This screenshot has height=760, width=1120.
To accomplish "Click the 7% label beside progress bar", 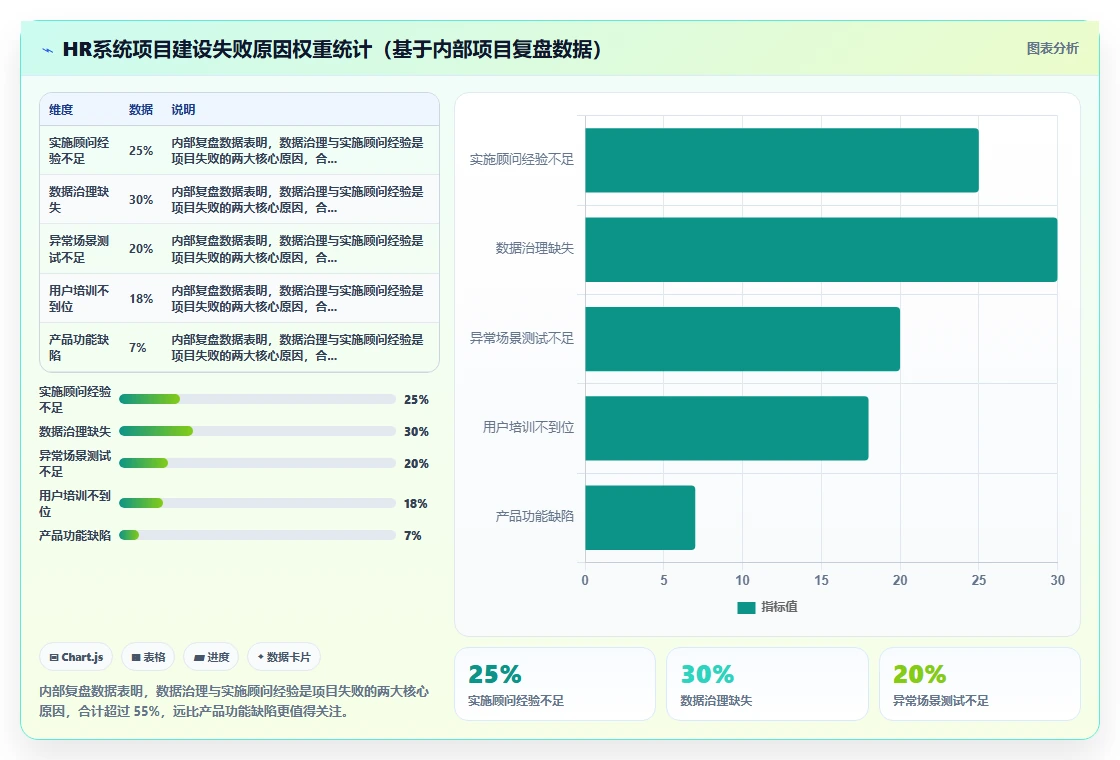I will (413, 536).
